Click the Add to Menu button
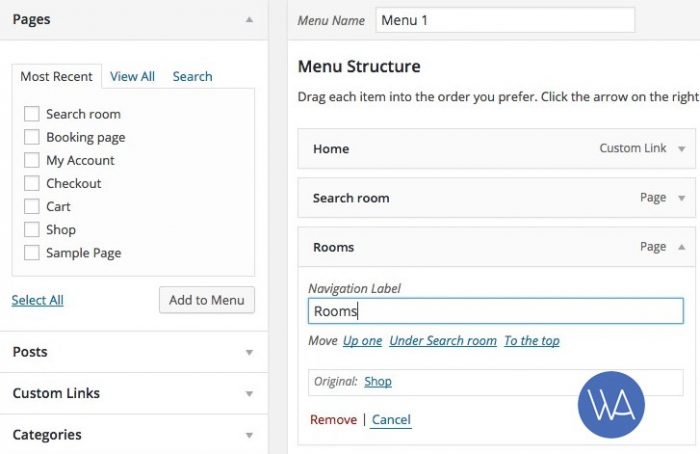700x454 pixels. (x=207, y=300)
